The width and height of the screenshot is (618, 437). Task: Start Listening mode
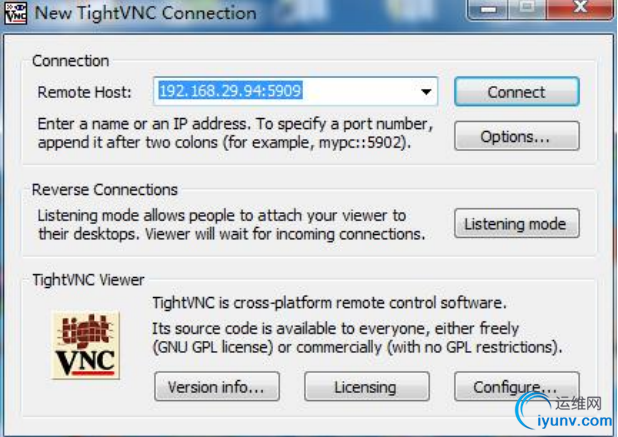(x=517, y=223)
